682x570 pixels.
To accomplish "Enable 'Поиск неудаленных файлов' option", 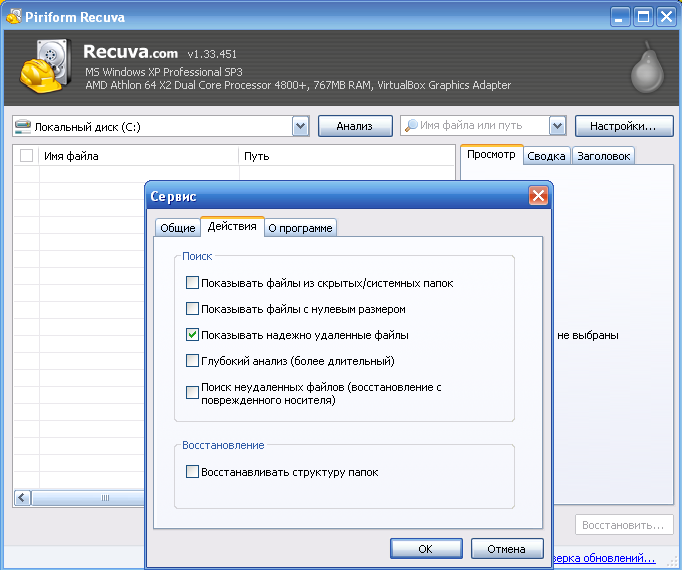I will tap(192, 392).
